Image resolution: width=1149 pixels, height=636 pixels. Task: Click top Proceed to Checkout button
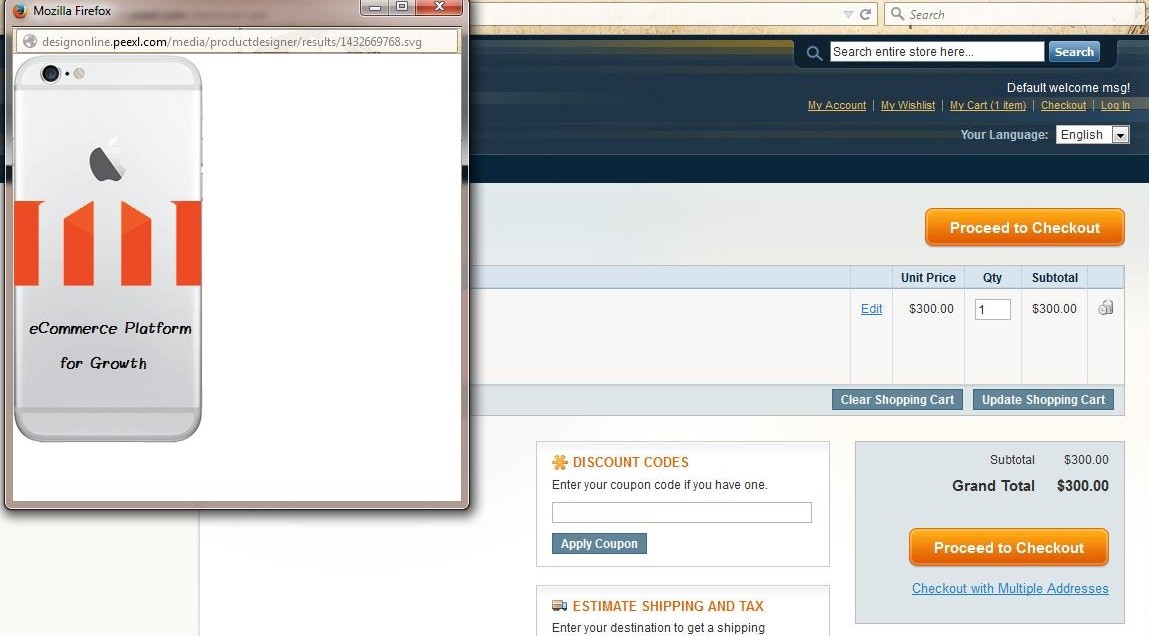[1024, 227]
